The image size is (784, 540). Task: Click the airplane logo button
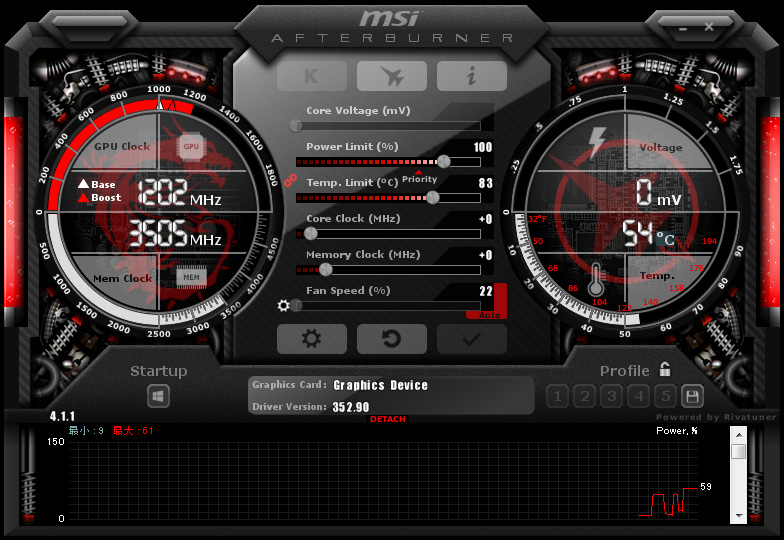392,76
